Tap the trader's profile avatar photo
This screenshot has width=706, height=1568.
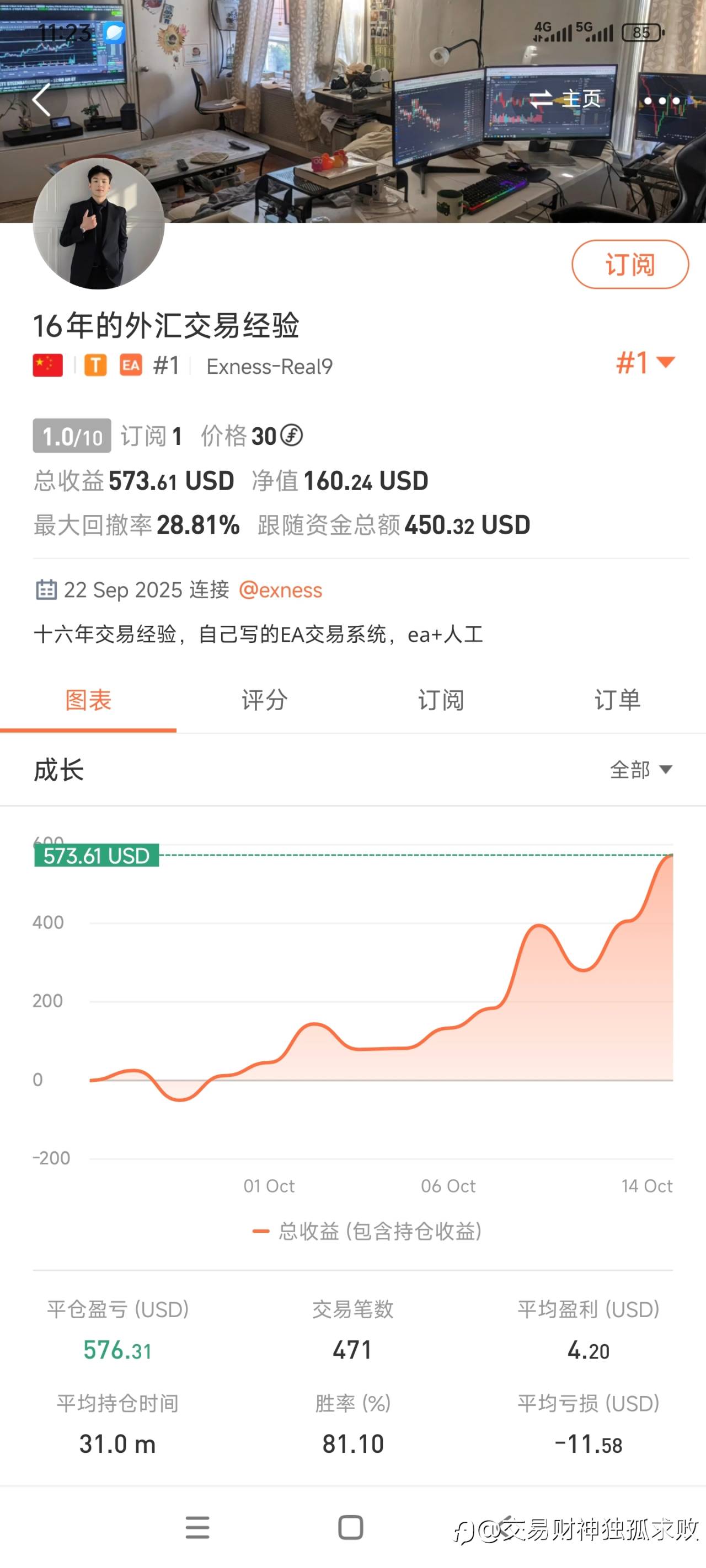click(x=99, y=223)
